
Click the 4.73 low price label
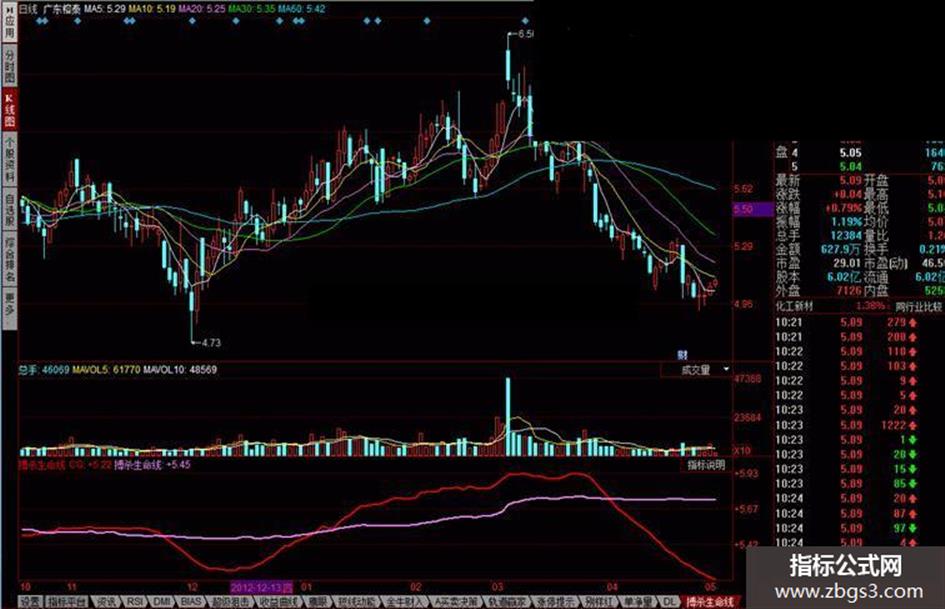coord(210,342)
